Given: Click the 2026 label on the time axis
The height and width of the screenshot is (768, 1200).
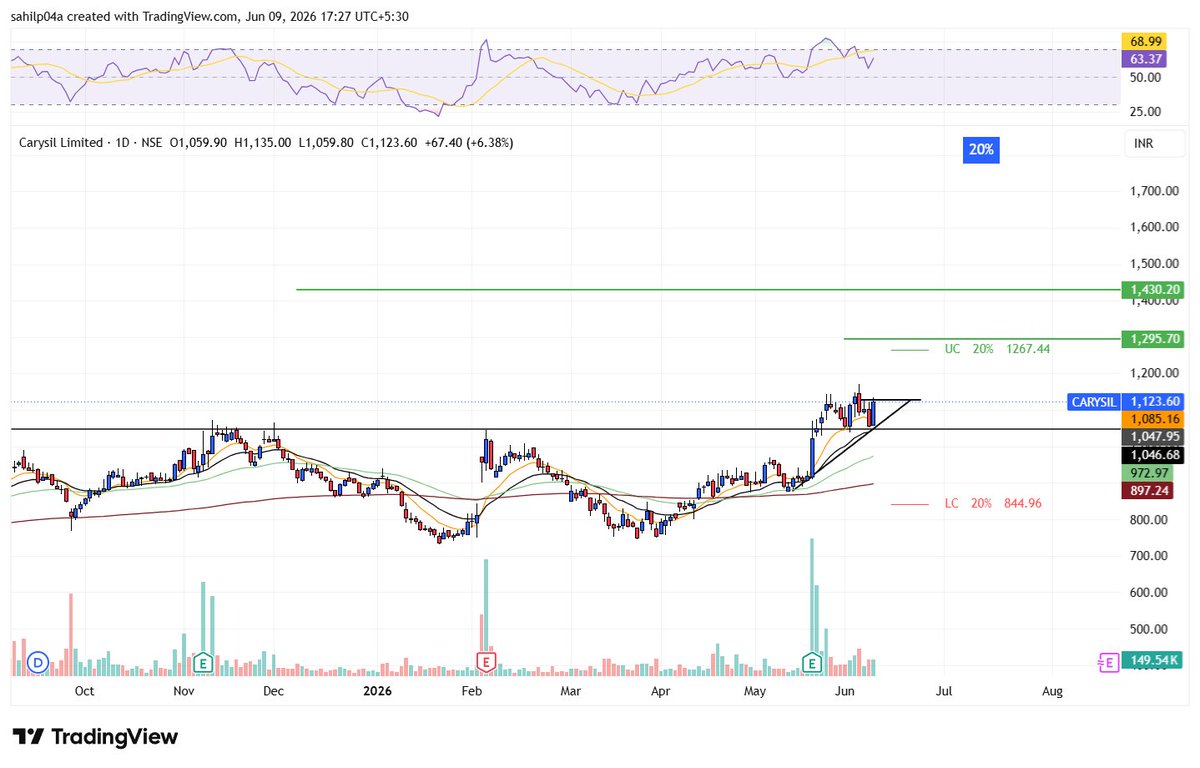Looking at the screenshot, I should [377, 691].
